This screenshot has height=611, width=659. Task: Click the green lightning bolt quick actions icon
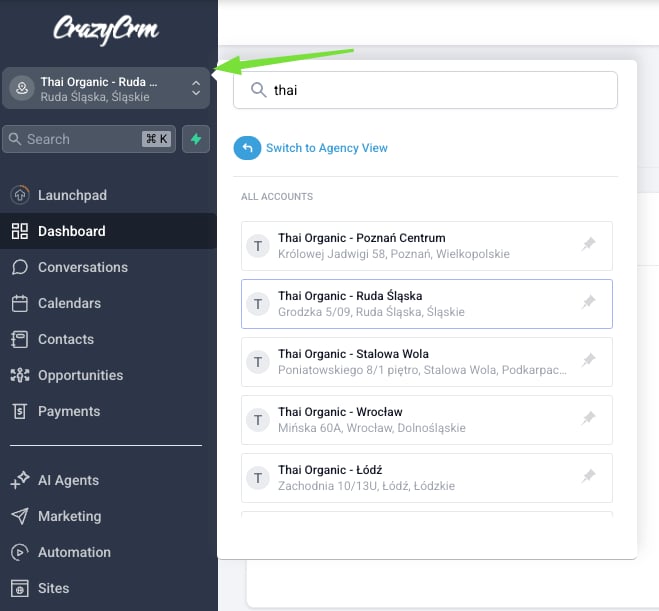(196, 139)
